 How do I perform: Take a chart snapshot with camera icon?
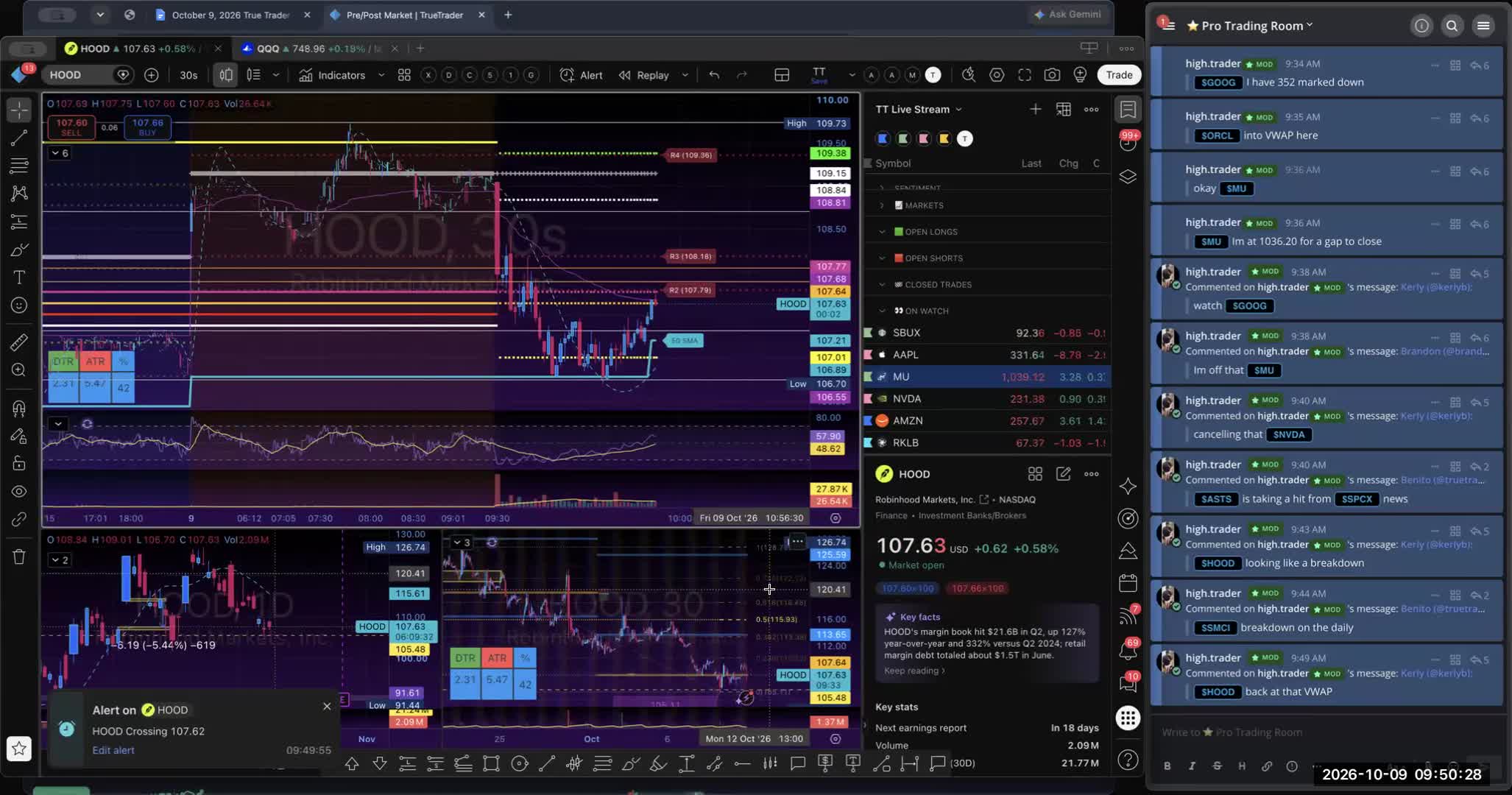pyautogui.click(x=1052, y=75)
